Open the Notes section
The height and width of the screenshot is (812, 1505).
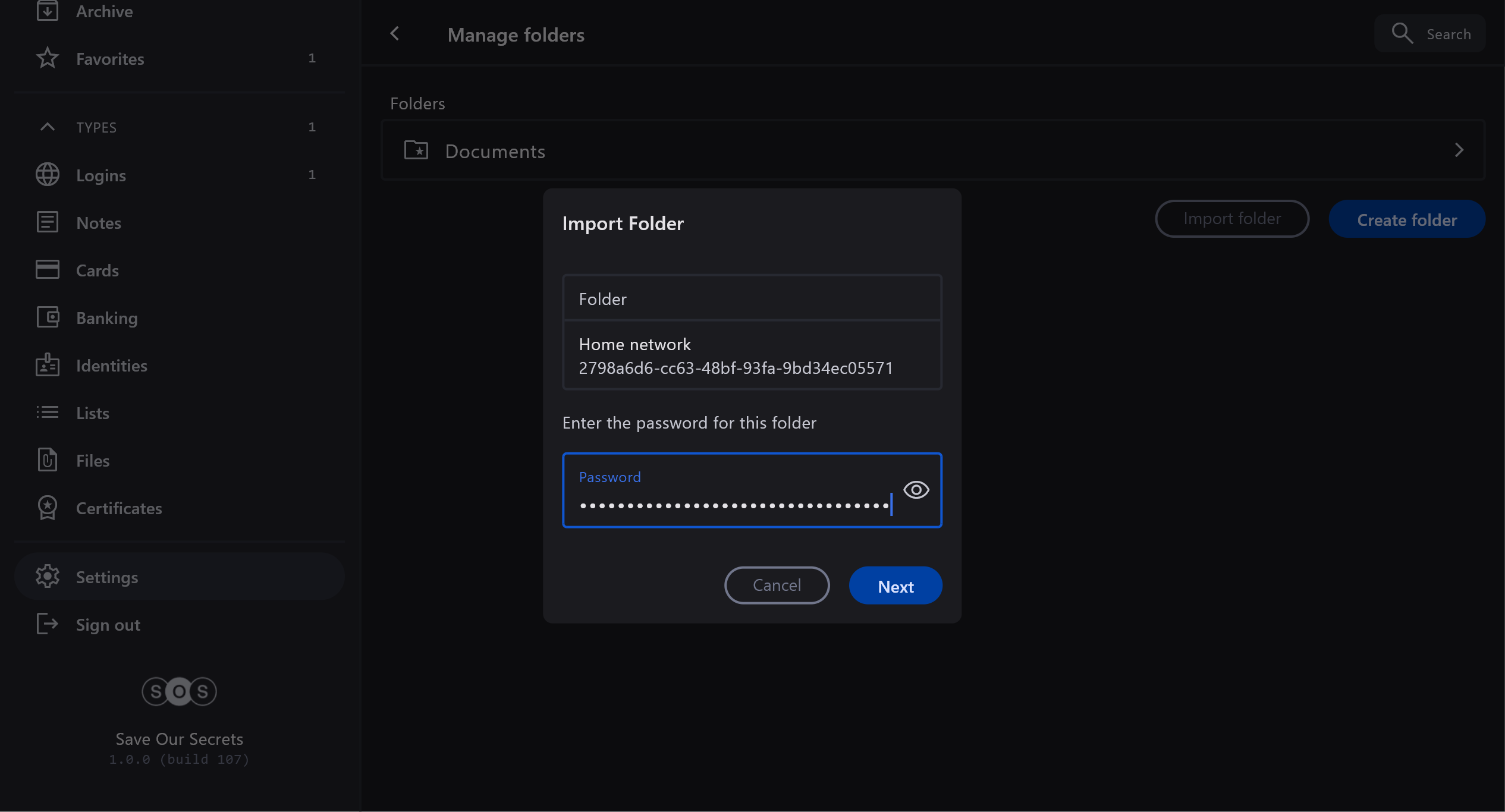coord(99,223)
